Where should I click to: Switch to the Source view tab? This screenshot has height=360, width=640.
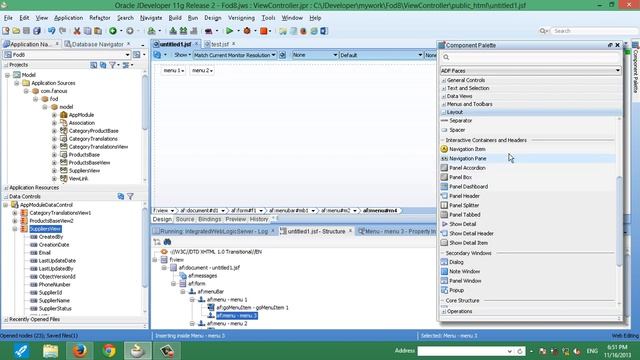coord(185,219)
